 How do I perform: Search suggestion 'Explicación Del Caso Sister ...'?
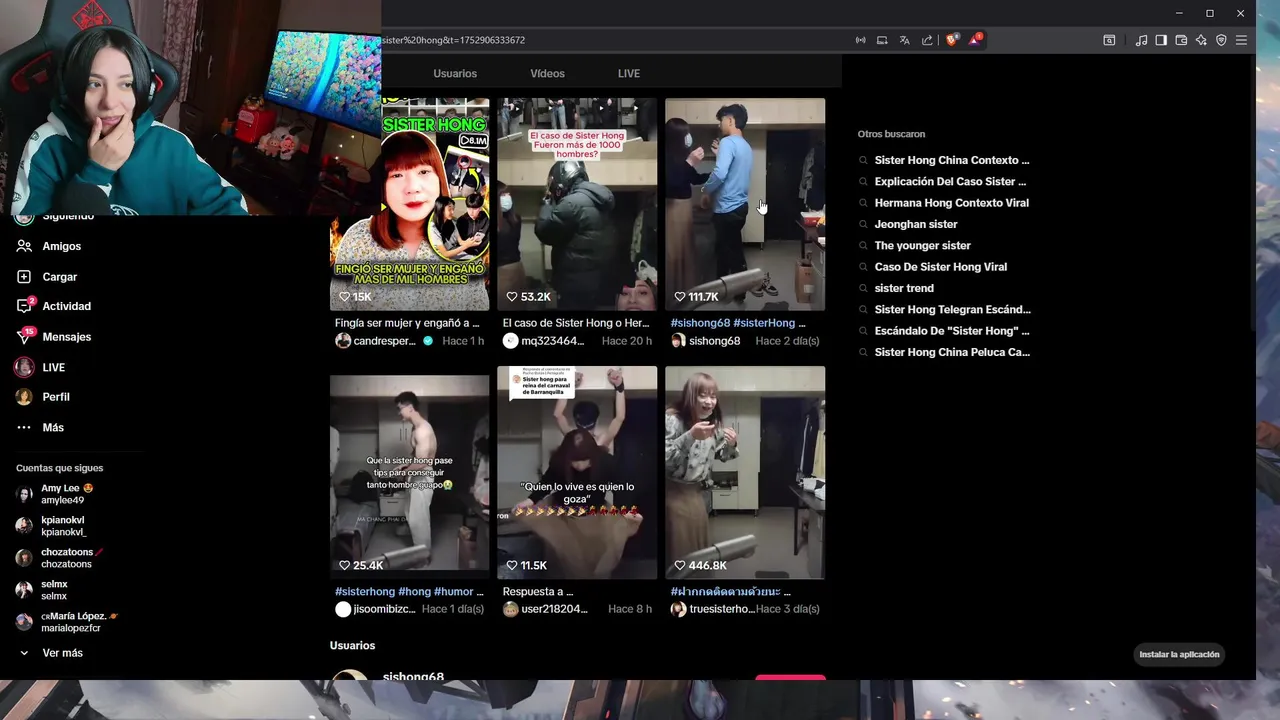950,182
